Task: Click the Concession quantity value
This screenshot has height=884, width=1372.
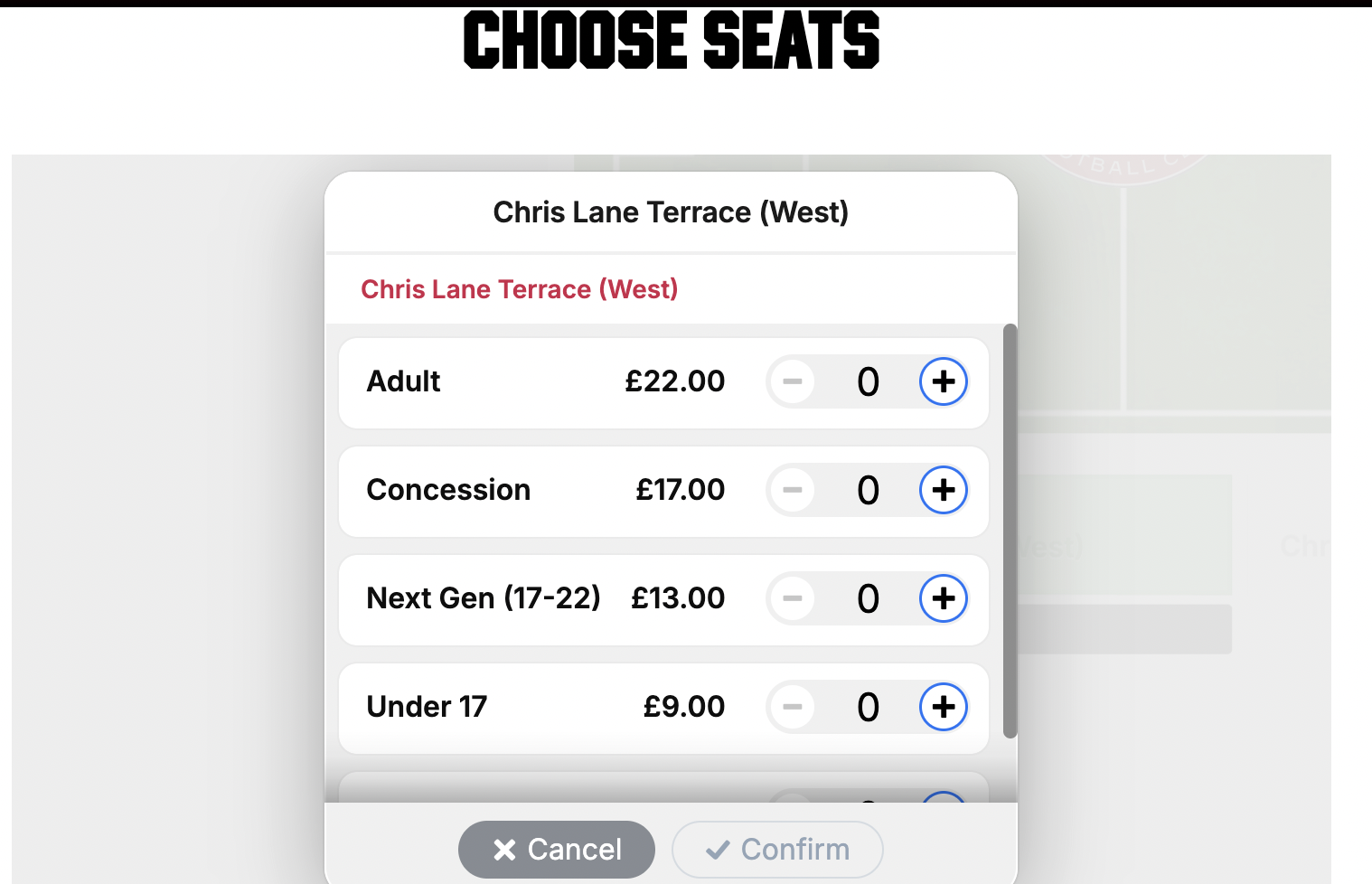Action: [x=868, y=491]
